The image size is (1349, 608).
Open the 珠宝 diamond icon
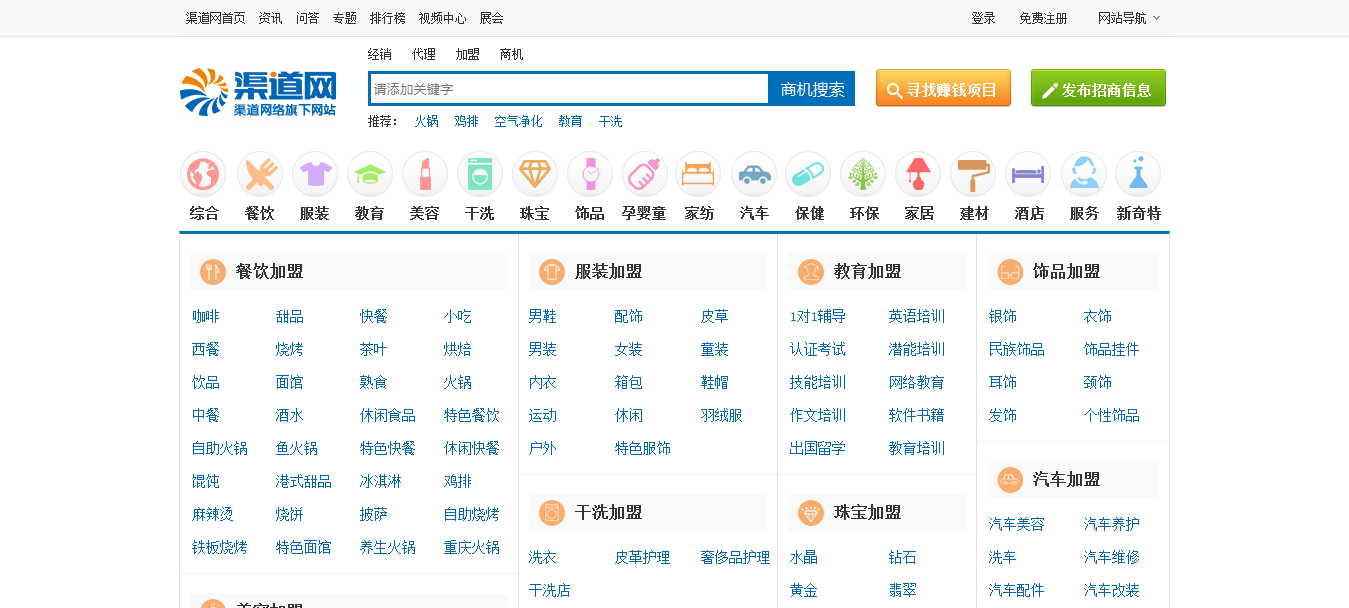coord(534,172)
